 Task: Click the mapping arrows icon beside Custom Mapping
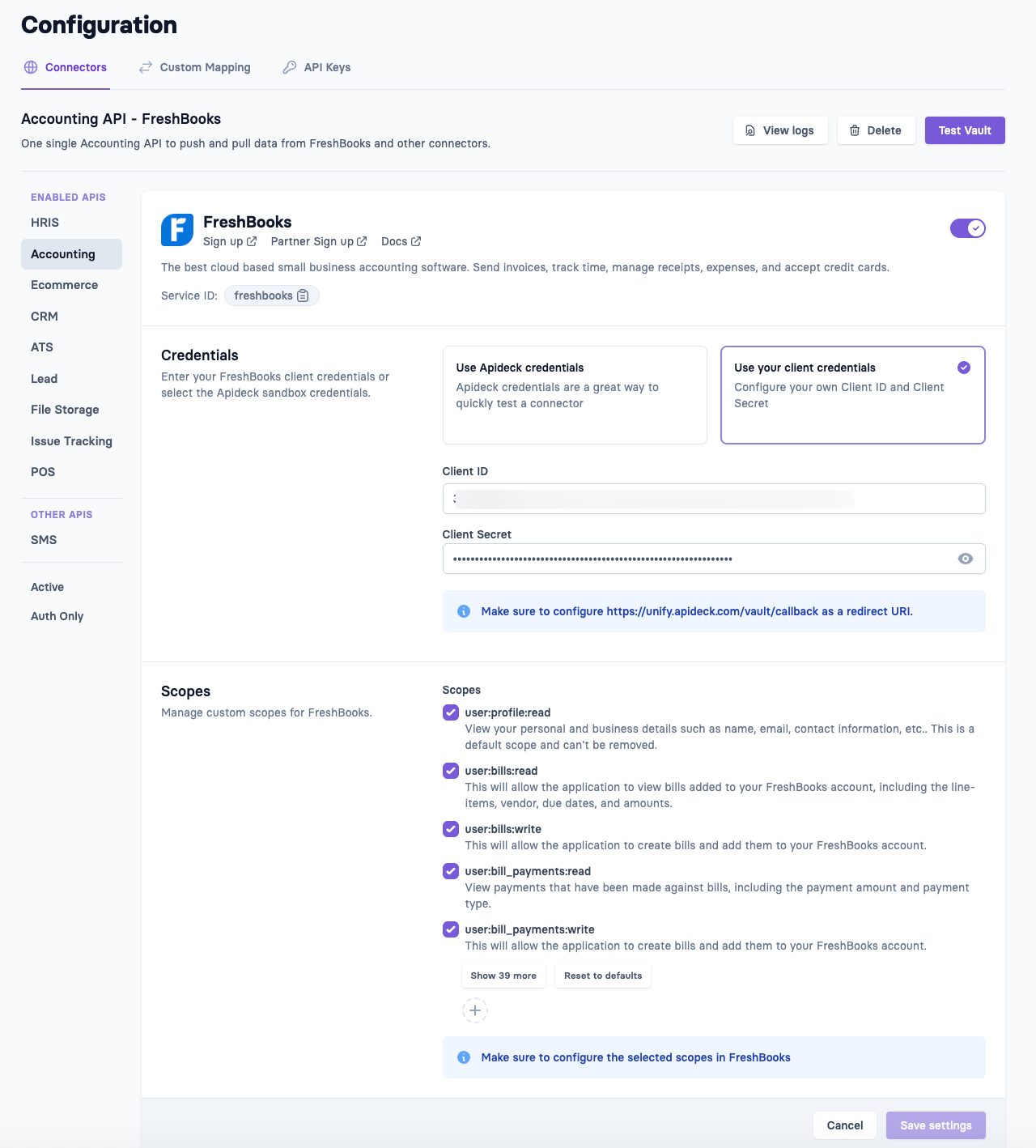pyautogui.click(x=145, y=67)
